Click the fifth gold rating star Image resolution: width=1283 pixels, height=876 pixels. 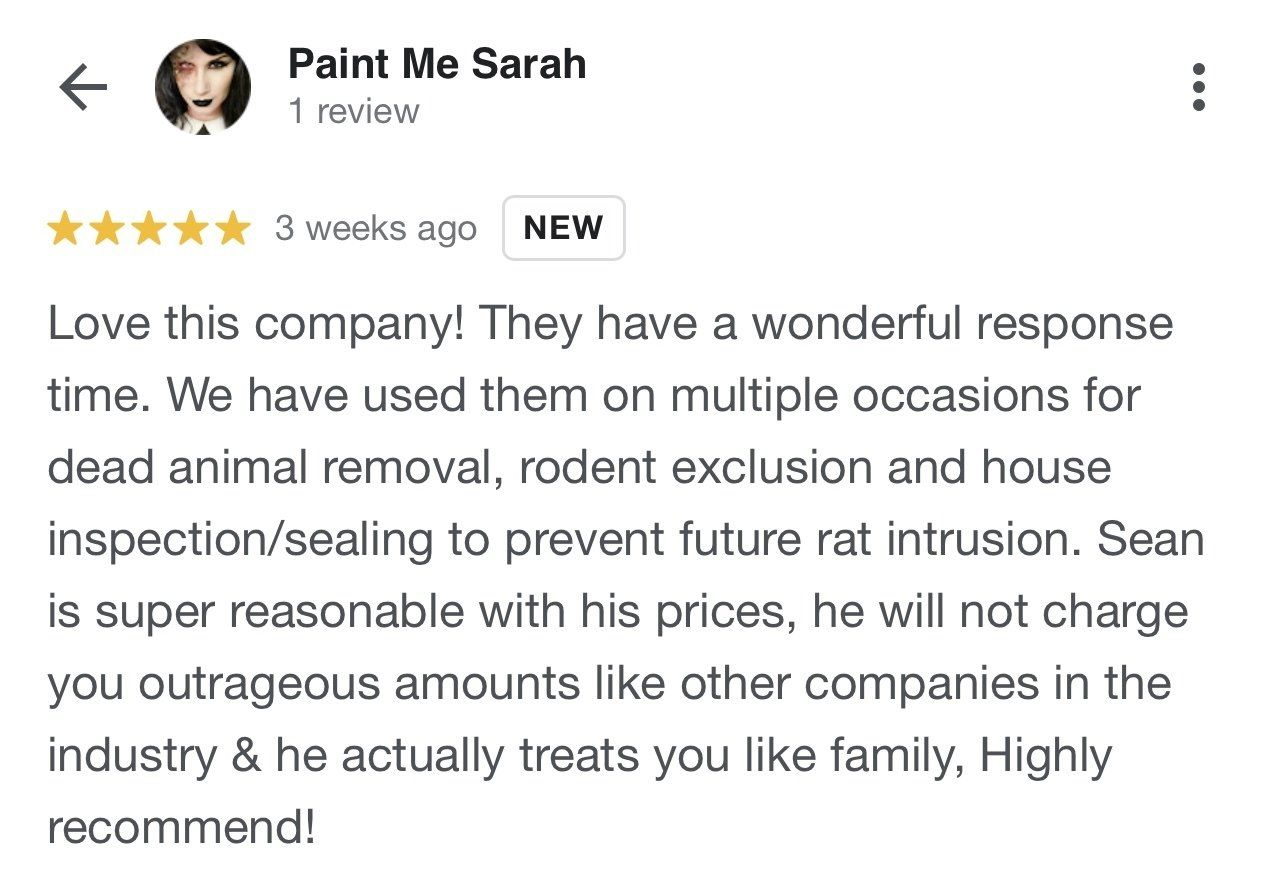point(232,229)
